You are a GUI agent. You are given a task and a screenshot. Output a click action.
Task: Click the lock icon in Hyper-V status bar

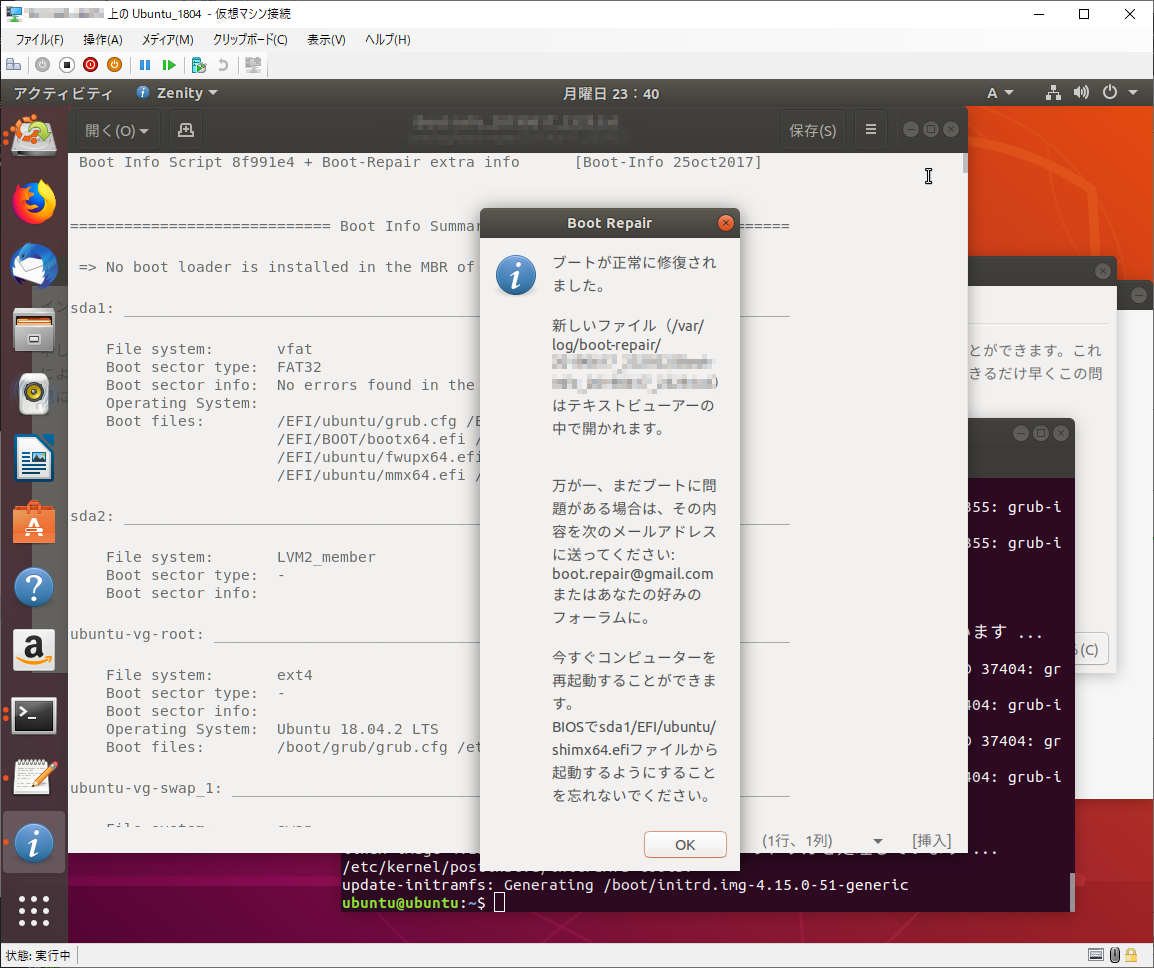click(x=1130, y=955)
